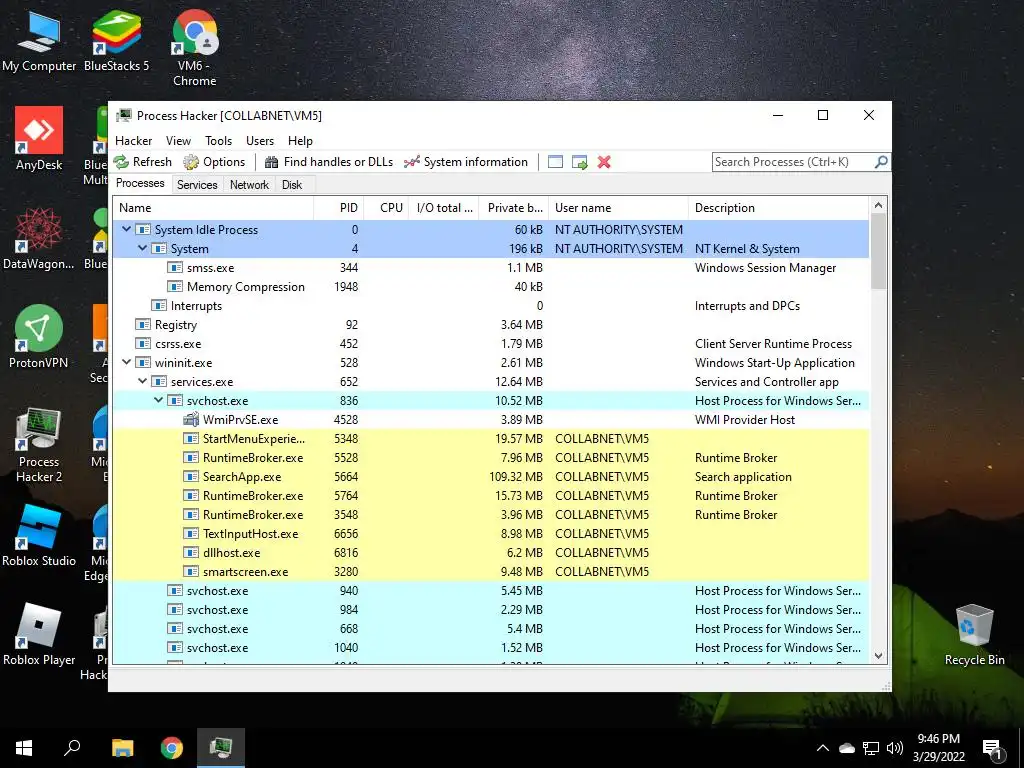Open the volume tray icon
Image resolution: width=1024 pixels, height=768 pixels.
tap(895, 748)
